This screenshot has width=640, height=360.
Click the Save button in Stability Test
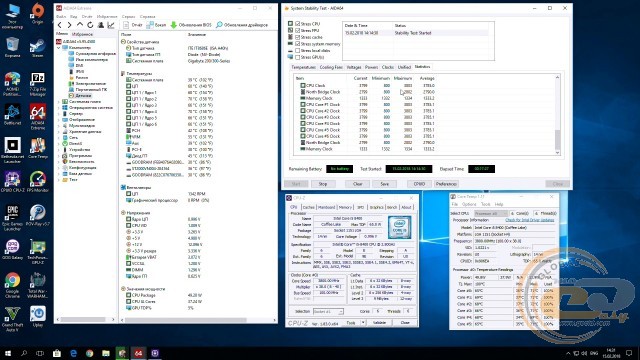pos(384,184)
